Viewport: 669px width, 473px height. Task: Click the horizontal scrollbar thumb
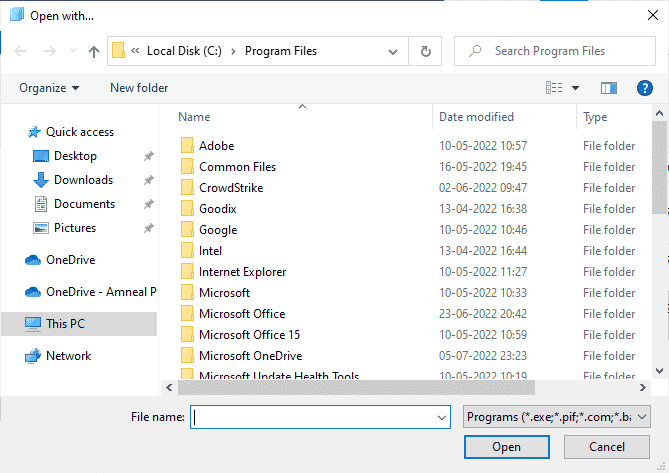[x=356, y=387]
